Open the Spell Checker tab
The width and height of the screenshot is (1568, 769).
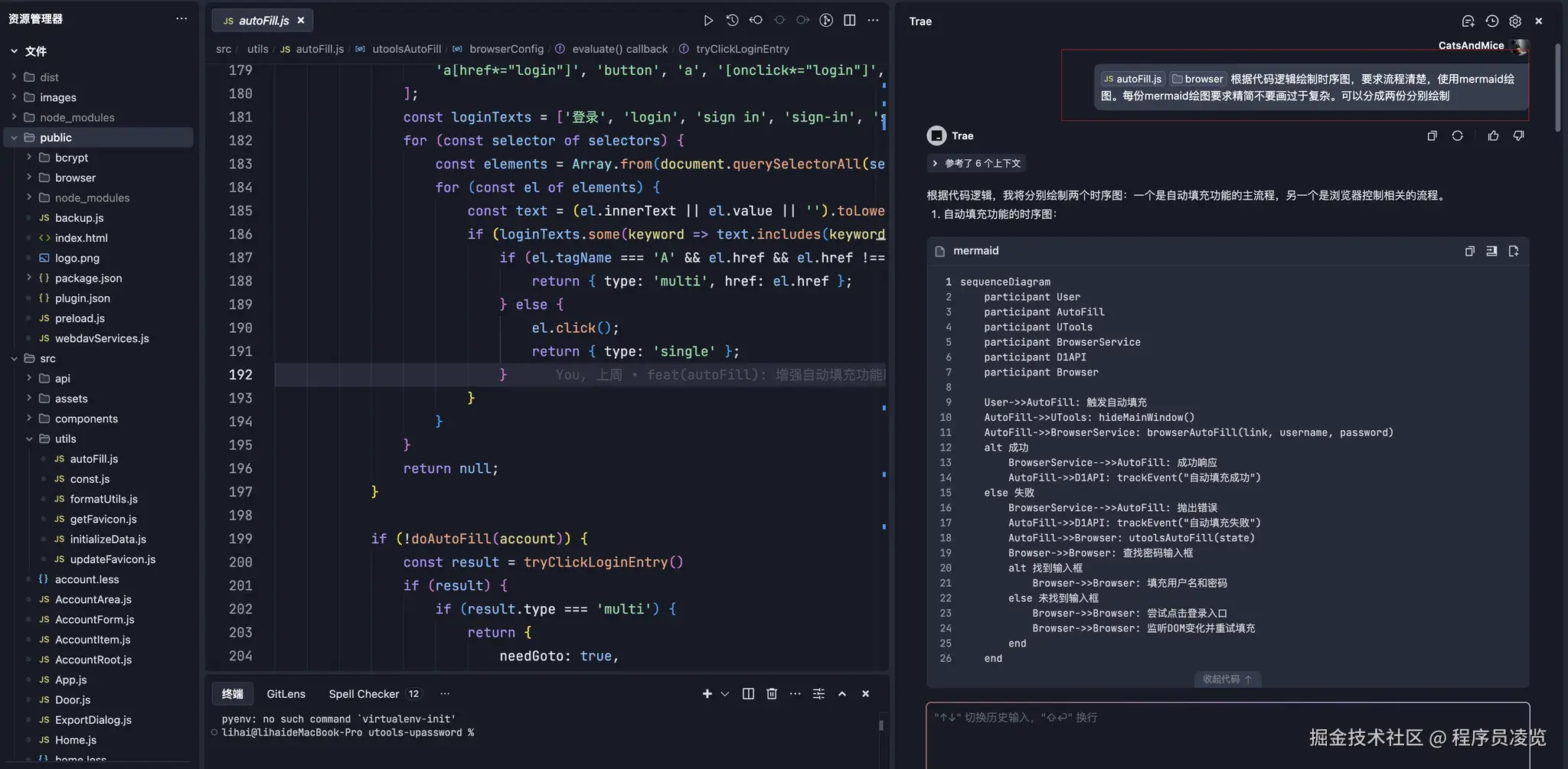click(x=374, y=694)
